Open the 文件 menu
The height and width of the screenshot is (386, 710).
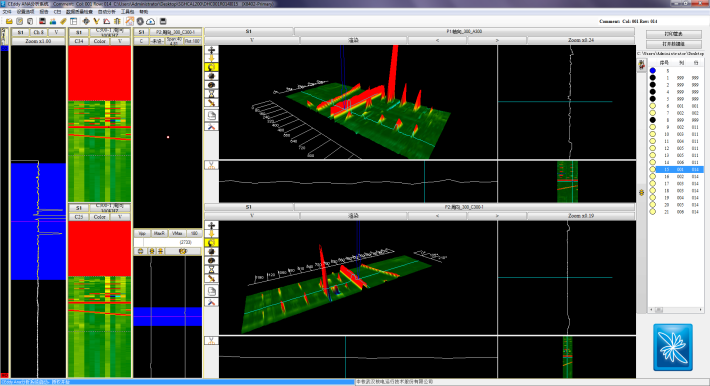pos(7,11)
